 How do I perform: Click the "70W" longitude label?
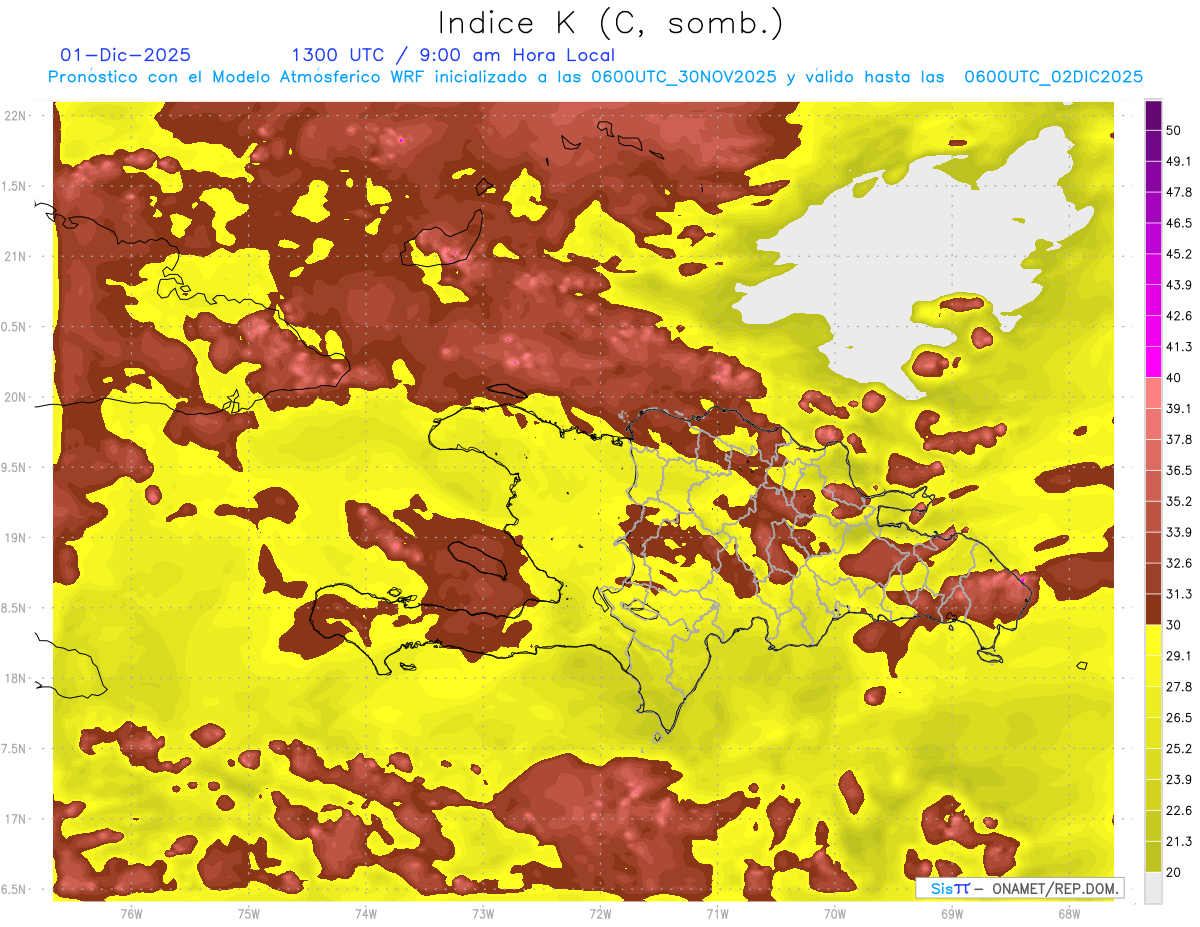pyautogui.click(x=834, y=913)
